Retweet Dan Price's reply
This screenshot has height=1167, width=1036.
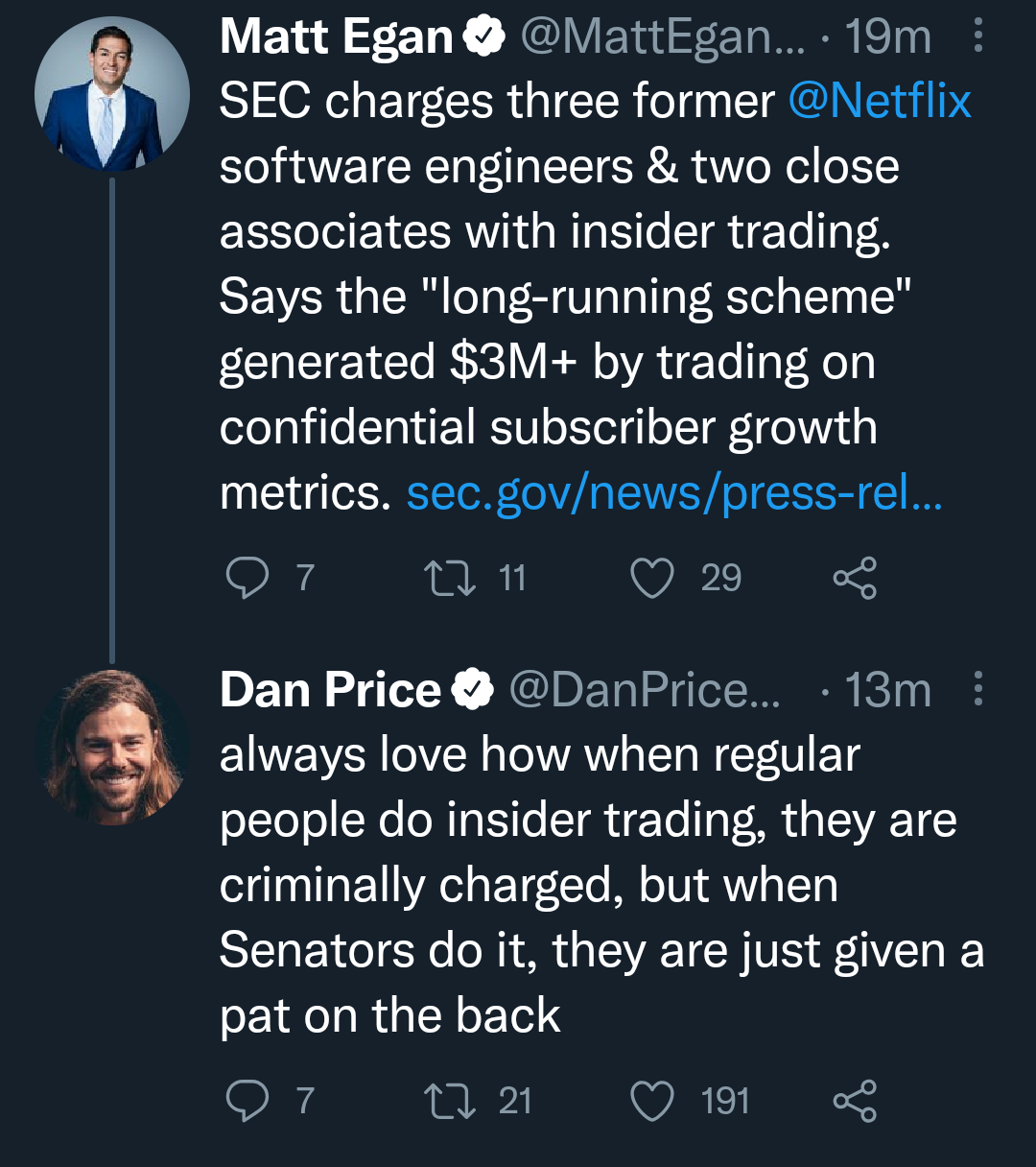[x=450, y=1101]
